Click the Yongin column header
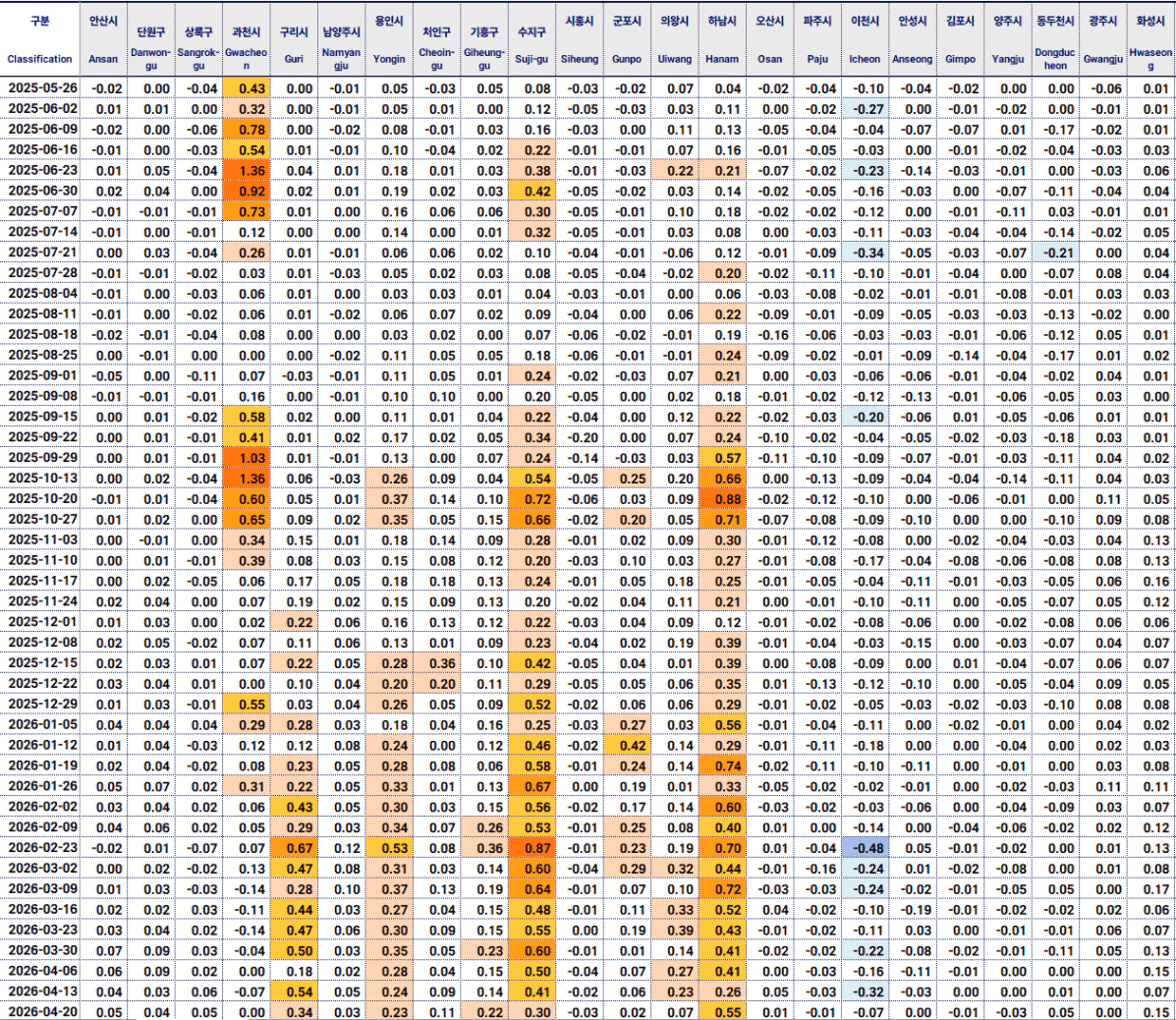The image size is (1176, 1020). point(389,39)
